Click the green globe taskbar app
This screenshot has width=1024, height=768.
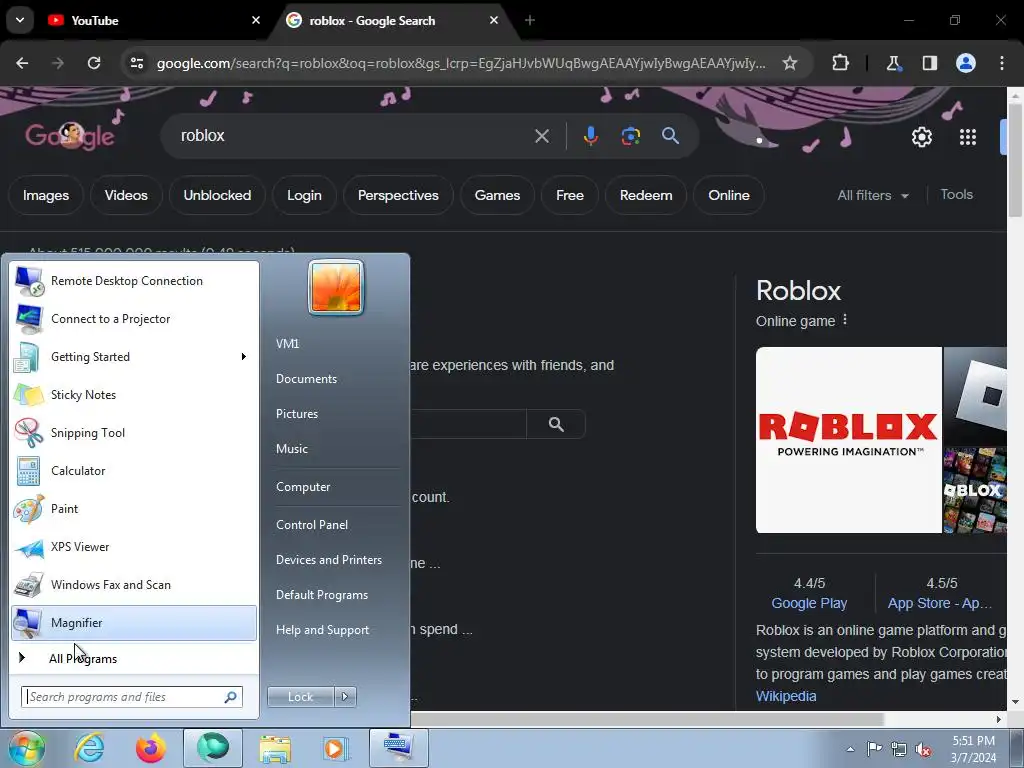pyautogui.click(x=213, y=748)
